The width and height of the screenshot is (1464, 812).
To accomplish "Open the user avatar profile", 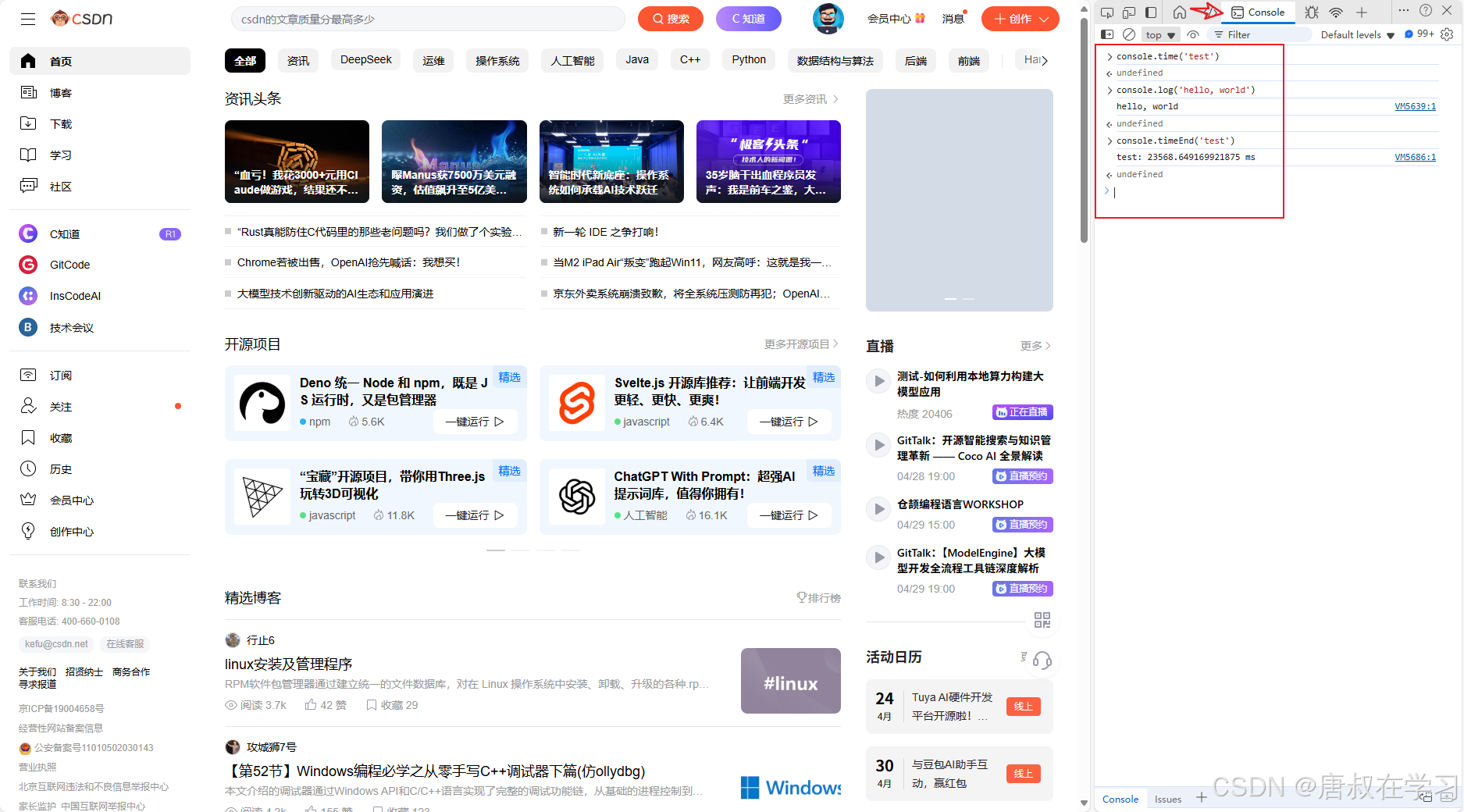I will (x=828, y=18).
